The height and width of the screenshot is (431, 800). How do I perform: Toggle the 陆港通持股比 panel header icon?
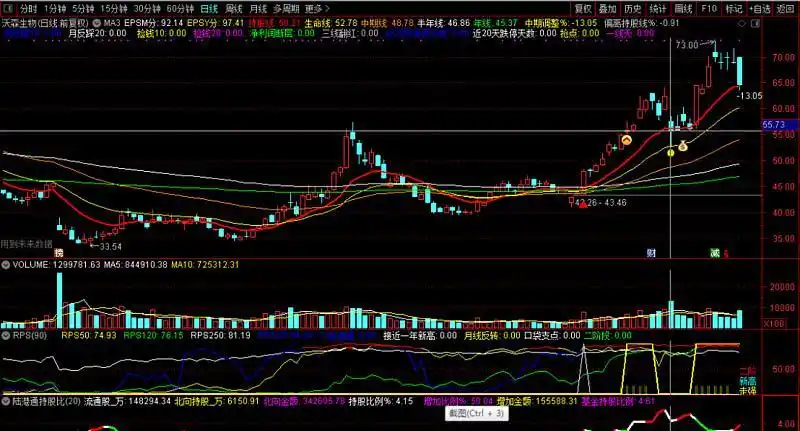[6, 401]
